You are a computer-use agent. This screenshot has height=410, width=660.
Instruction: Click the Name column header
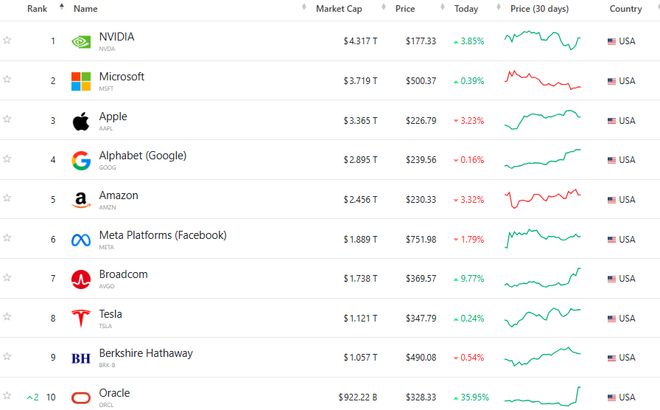(x=86, y=8)
